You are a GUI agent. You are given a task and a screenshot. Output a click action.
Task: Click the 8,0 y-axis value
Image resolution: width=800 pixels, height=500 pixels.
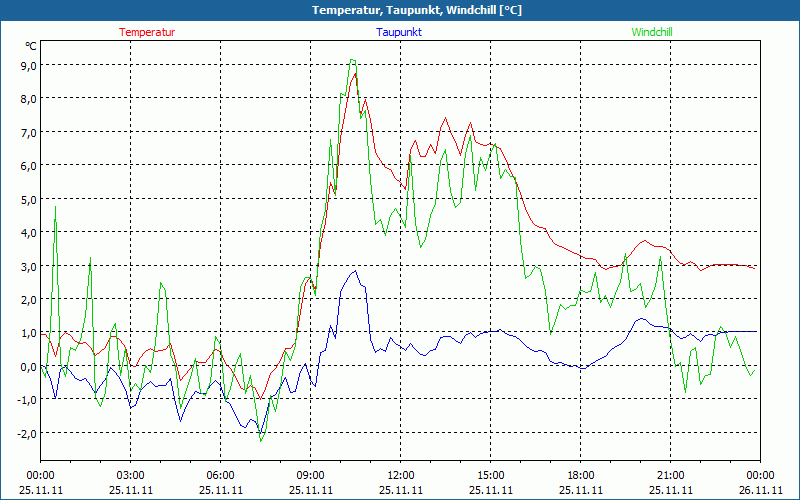28,98
